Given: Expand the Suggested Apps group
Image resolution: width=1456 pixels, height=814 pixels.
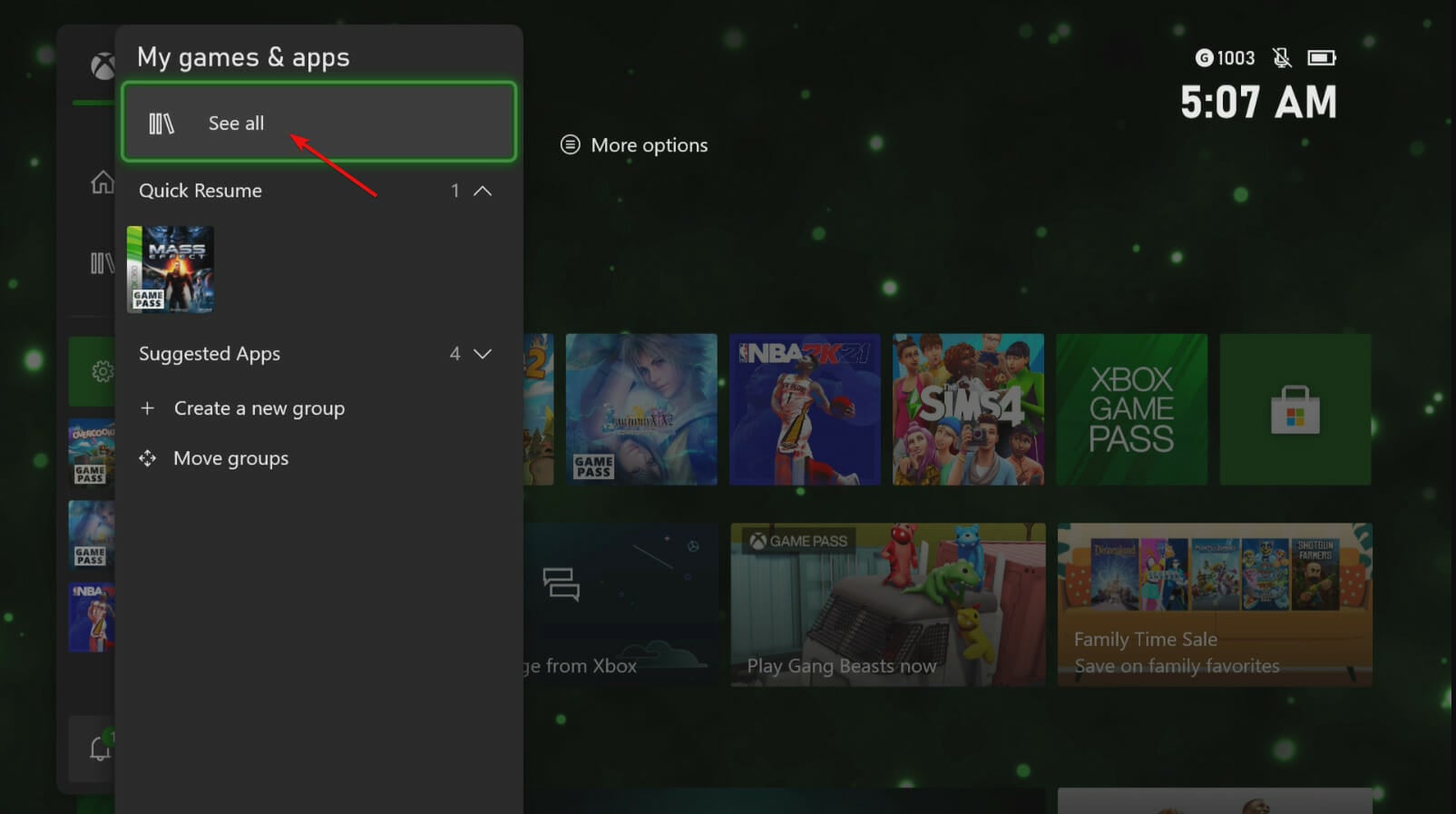Looking at the screenshot, I should (x=483, y=354).
